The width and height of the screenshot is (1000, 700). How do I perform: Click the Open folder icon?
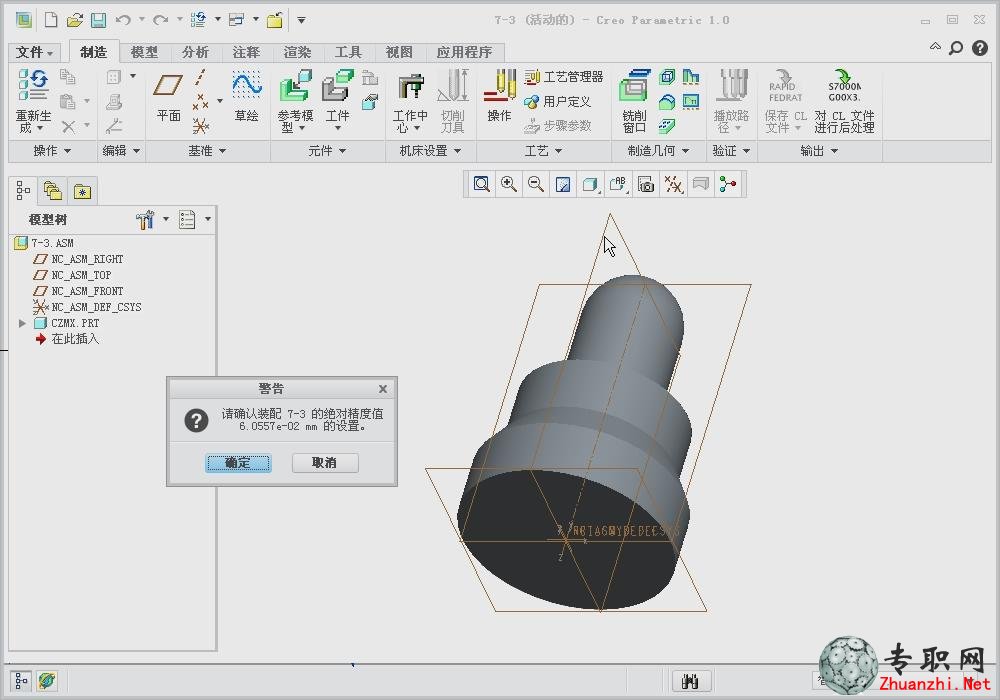[x=75, y=20]
